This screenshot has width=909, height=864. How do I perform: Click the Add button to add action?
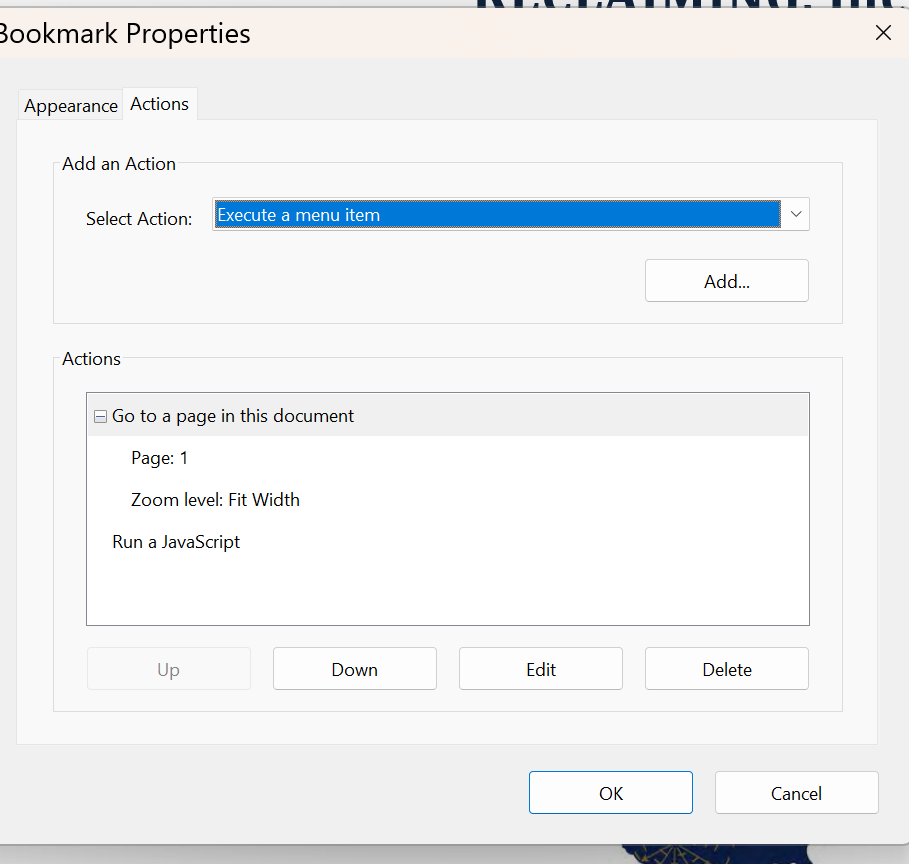coord(726,280)
